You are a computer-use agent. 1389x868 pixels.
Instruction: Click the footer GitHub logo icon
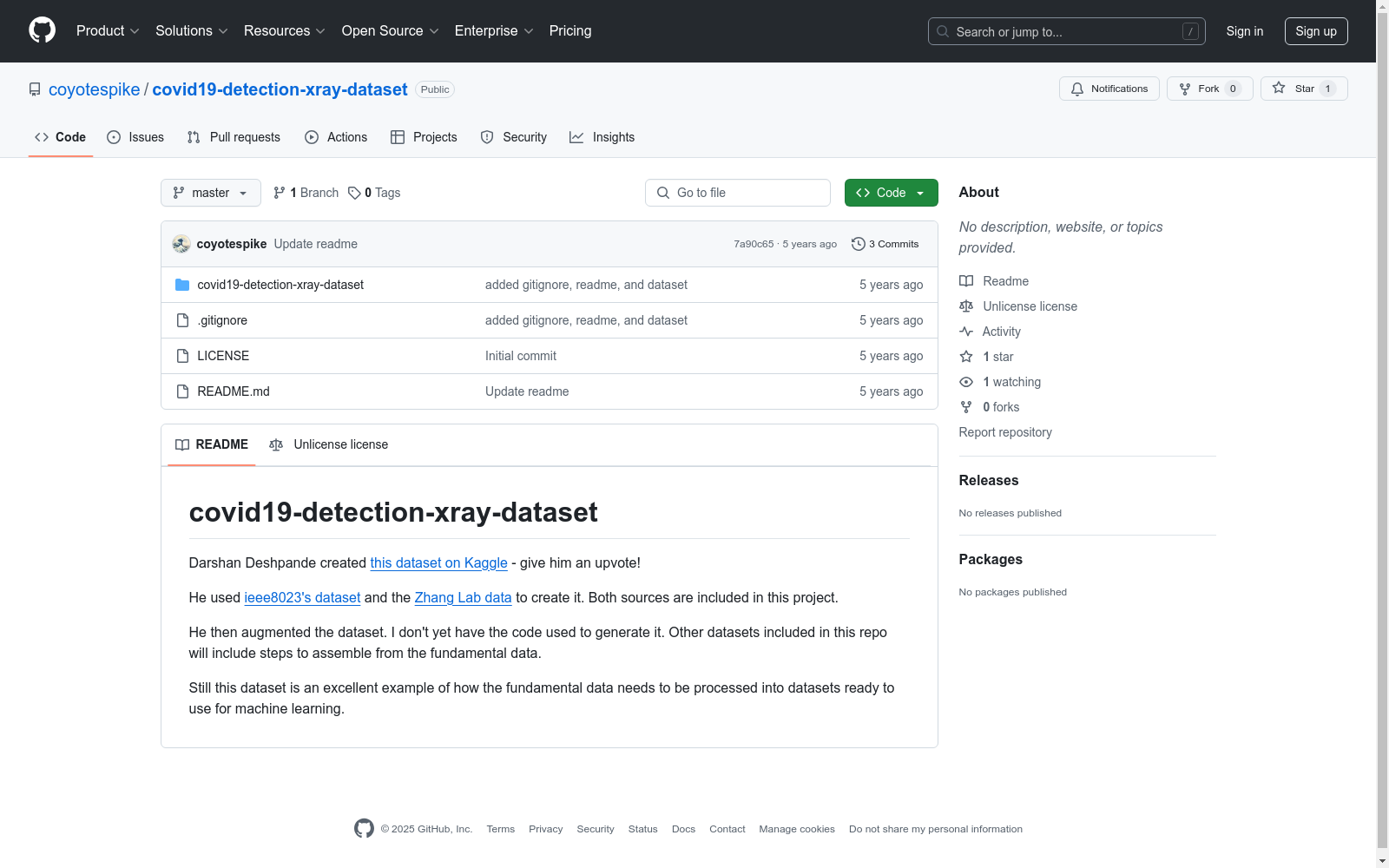(x=364, y=829)
